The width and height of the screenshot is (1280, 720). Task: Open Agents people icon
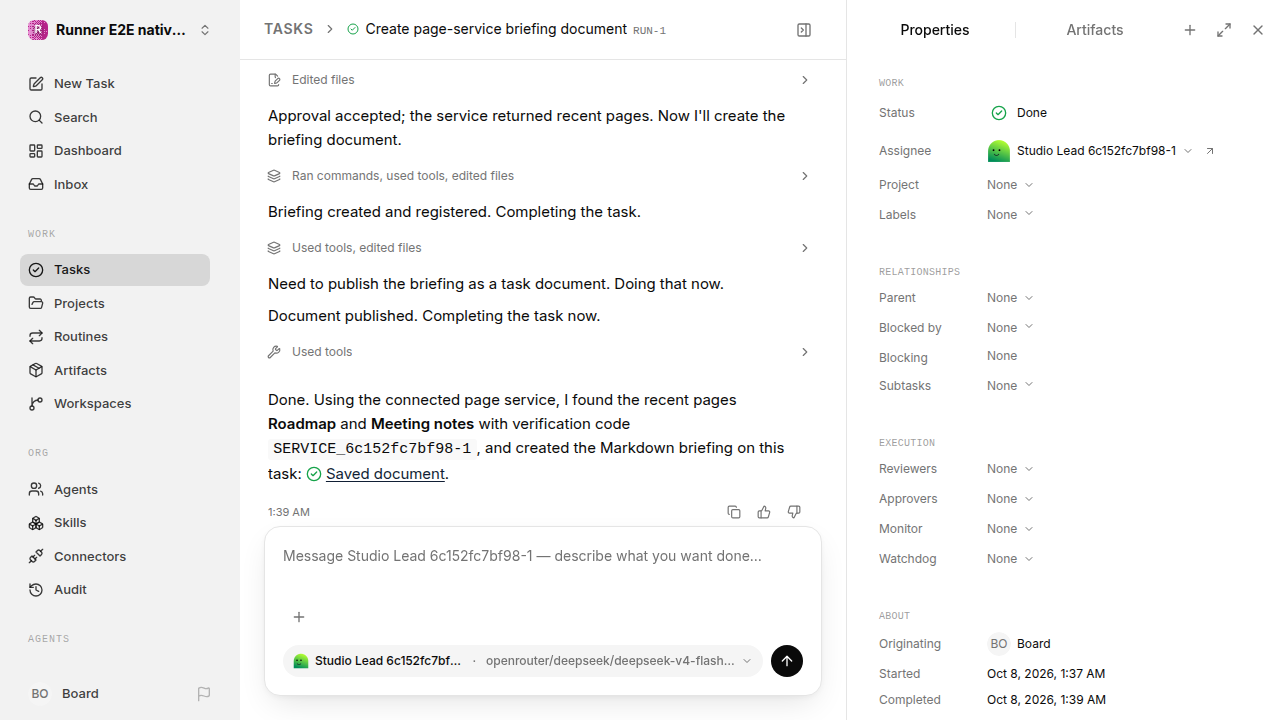pos(36,489)
